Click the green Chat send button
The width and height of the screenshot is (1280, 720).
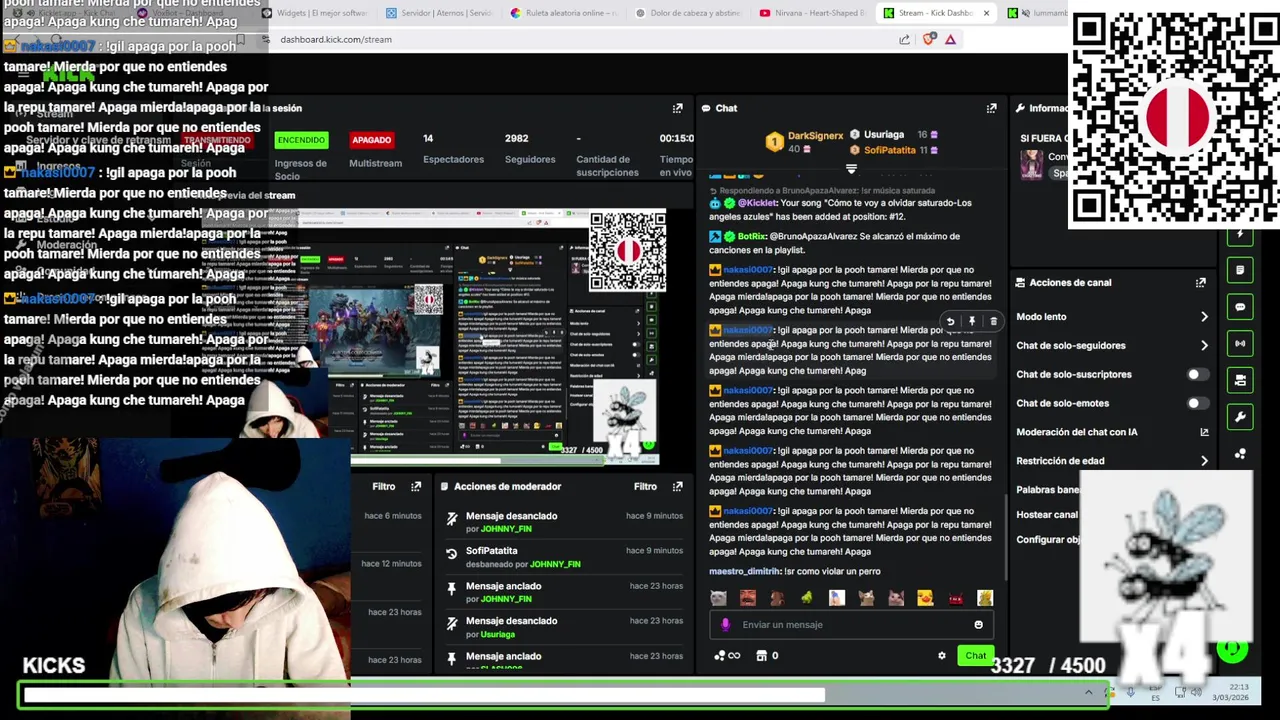tap(975, 656)
